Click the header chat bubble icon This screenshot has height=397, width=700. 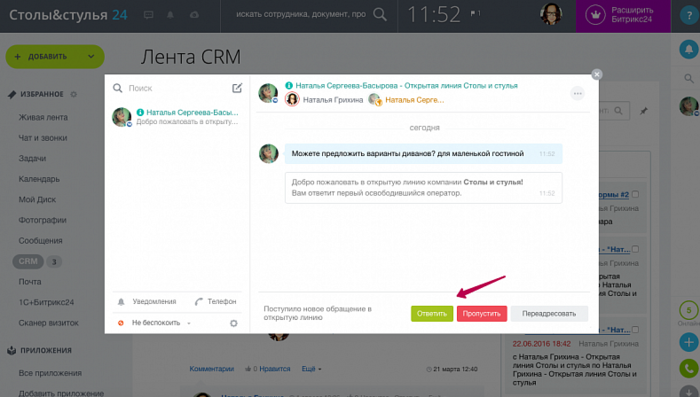(149, 15)
